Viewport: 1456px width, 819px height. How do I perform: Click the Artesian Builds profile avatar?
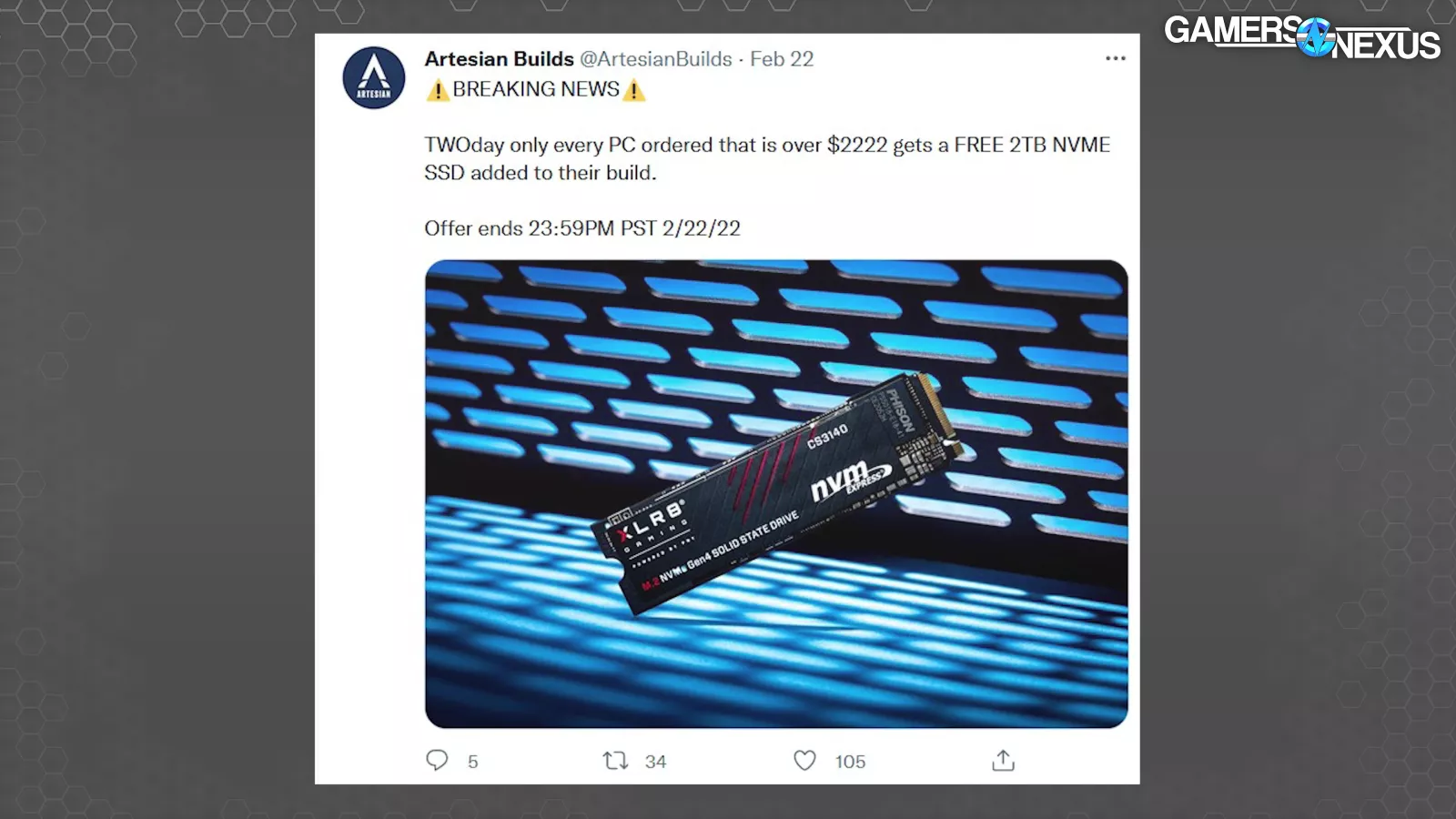pyautogui.click(x=374, y=78)
